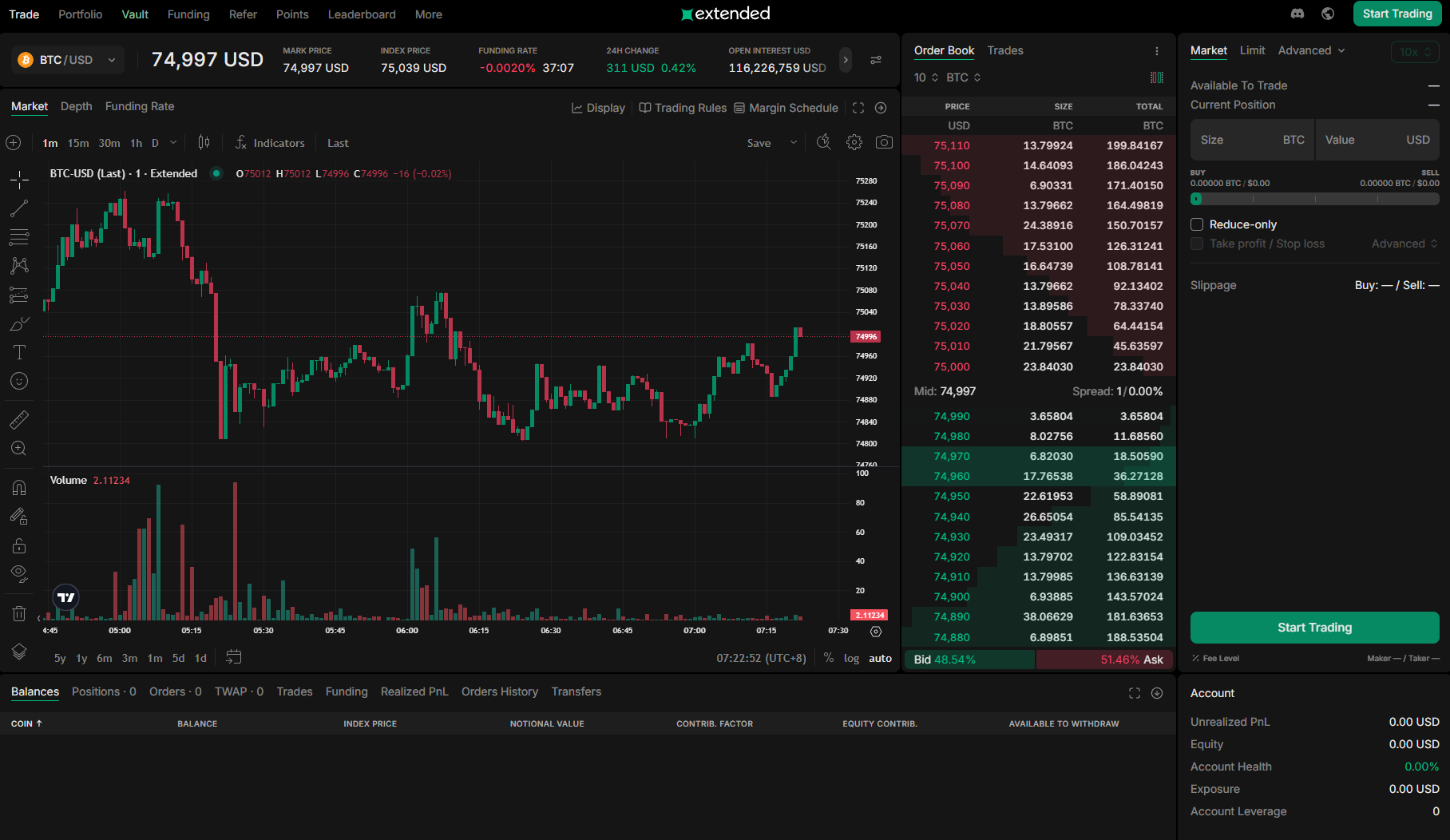1450x840 pixels.
Task: Click the chart snapshot camera icon
Action: point(884,142)
